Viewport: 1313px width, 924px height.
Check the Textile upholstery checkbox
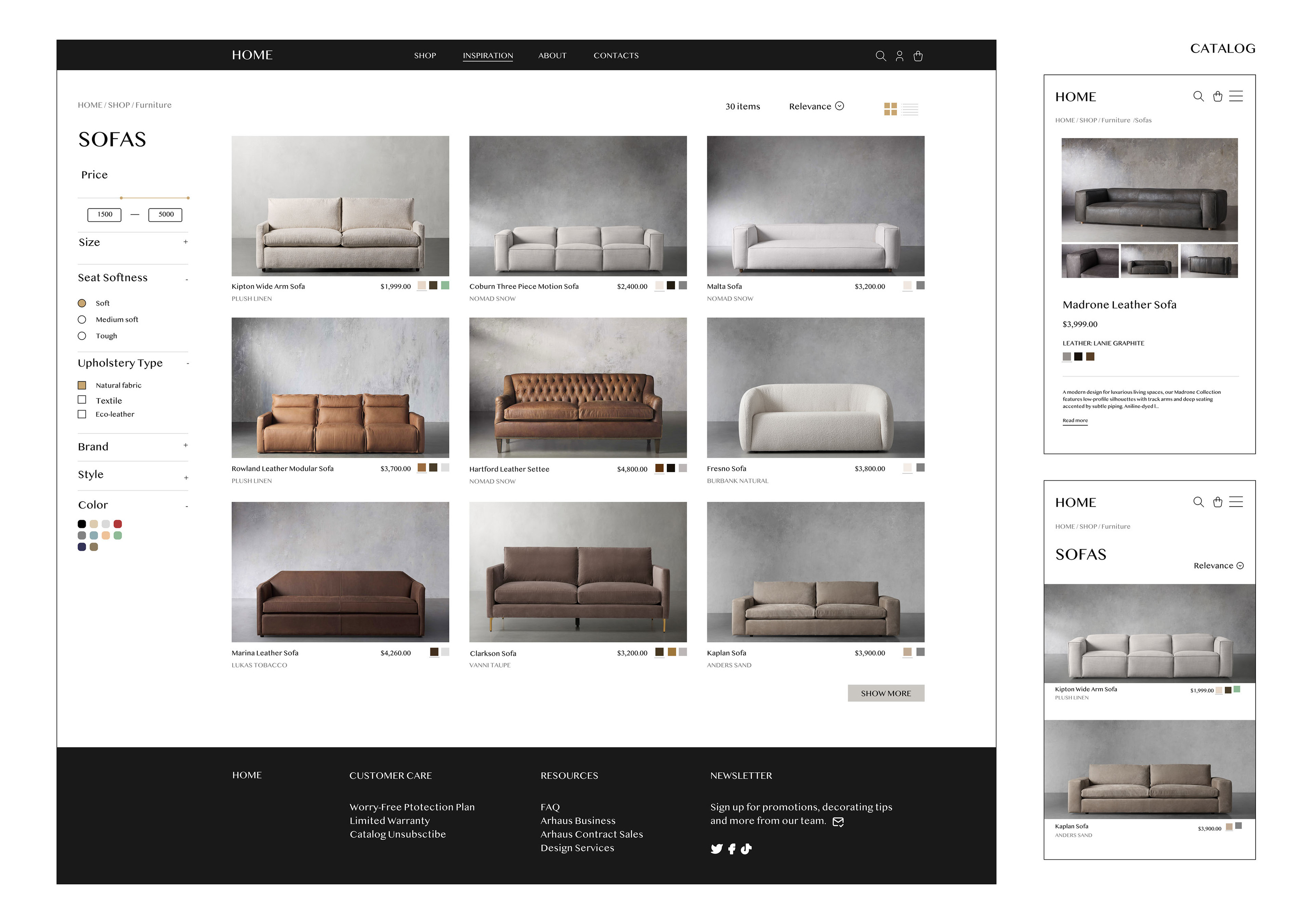pos(82,400)
